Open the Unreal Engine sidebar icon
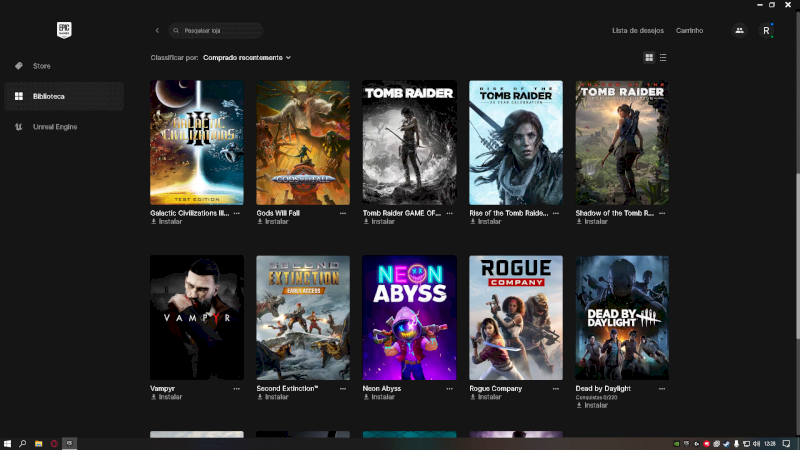 pos(18,127)
